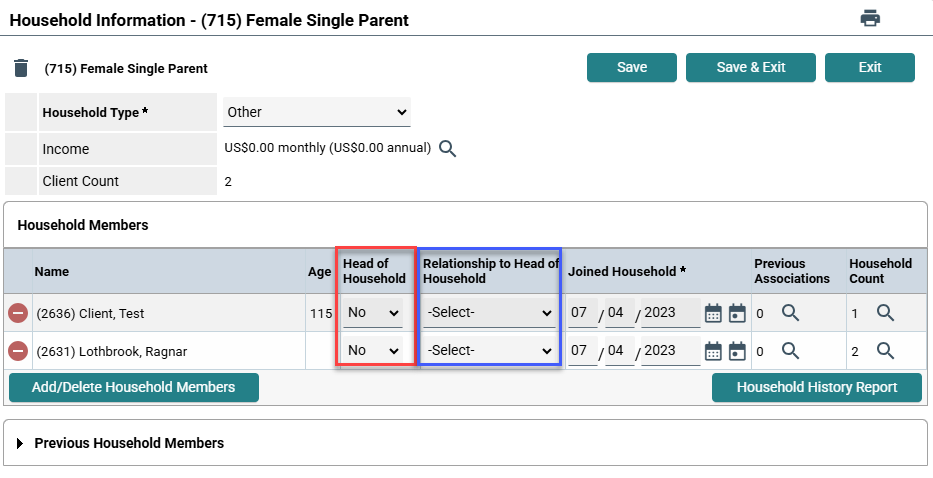Open calendar picker for Client, Test joined date
Viewport: 933px width, 478px height.
pos(713,313)
